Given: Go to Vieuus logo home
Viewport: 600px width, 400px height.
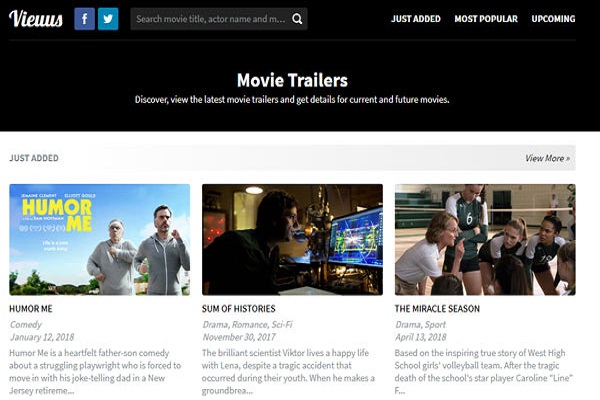Looking at the screenshot, I should tap(36, 19).
